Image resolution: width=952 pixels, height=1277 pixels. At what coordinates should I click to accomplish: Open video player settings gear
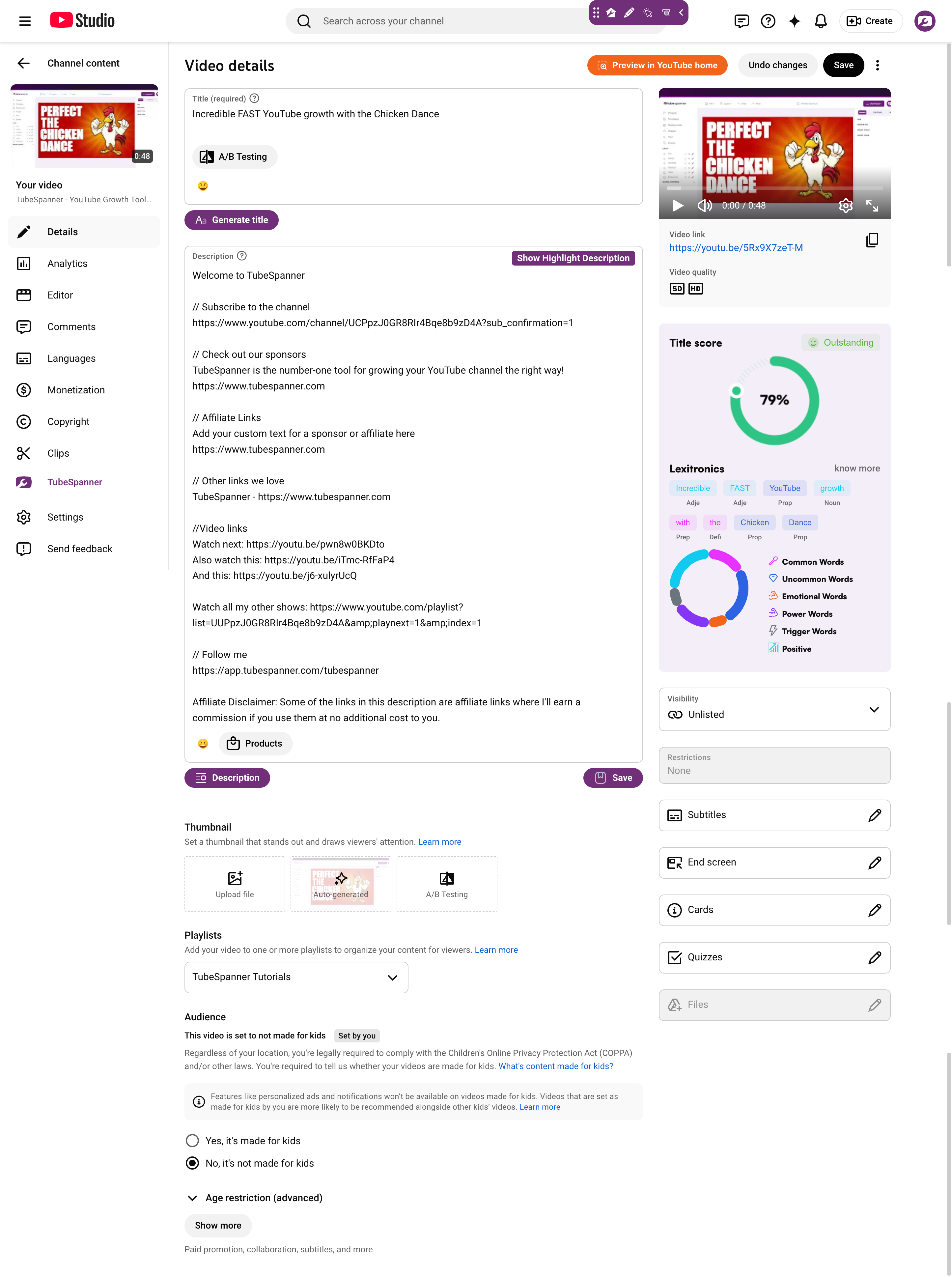pos(845,206)
